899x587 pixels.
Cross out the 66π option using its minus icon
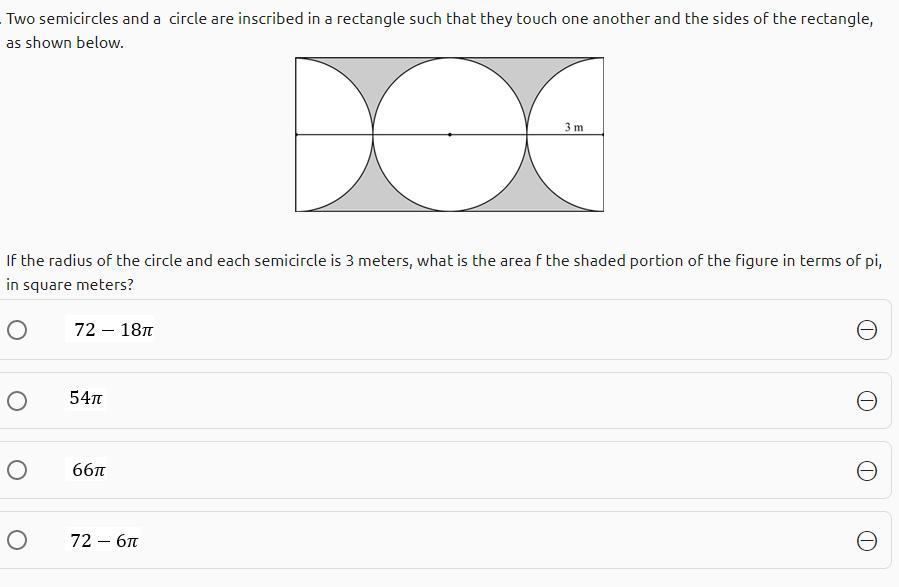[867, 470]
